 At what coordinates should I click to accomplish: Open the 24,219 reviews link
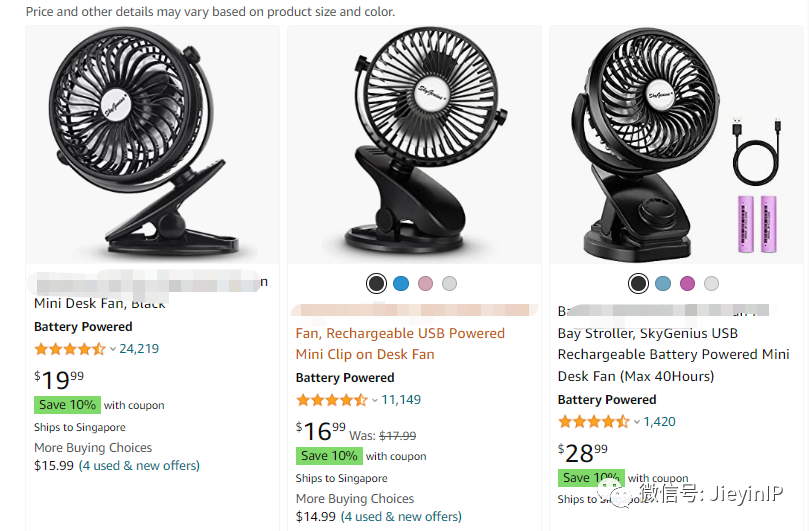tap(139, 349)
